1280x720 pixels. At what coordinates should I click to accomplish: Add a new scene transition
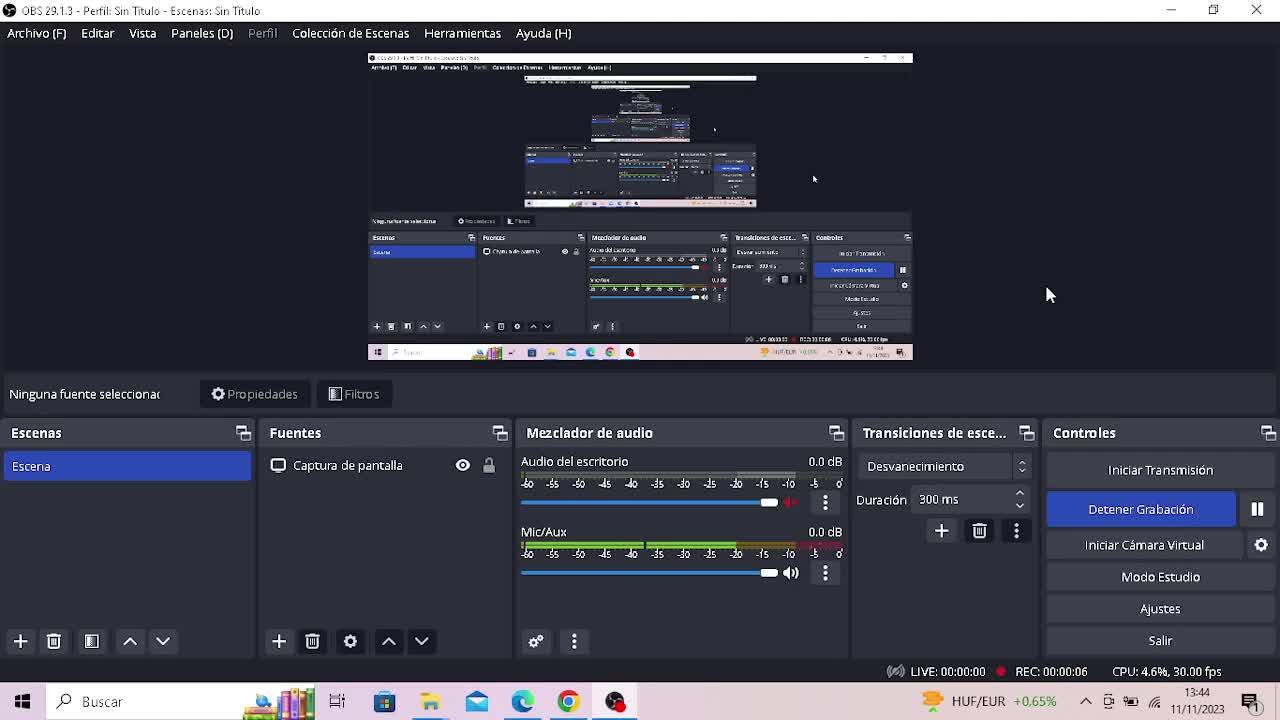point(941,531)
